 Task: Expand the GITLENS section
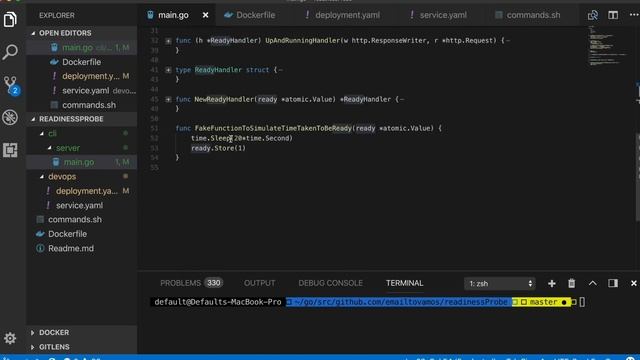tap(82, 347)
